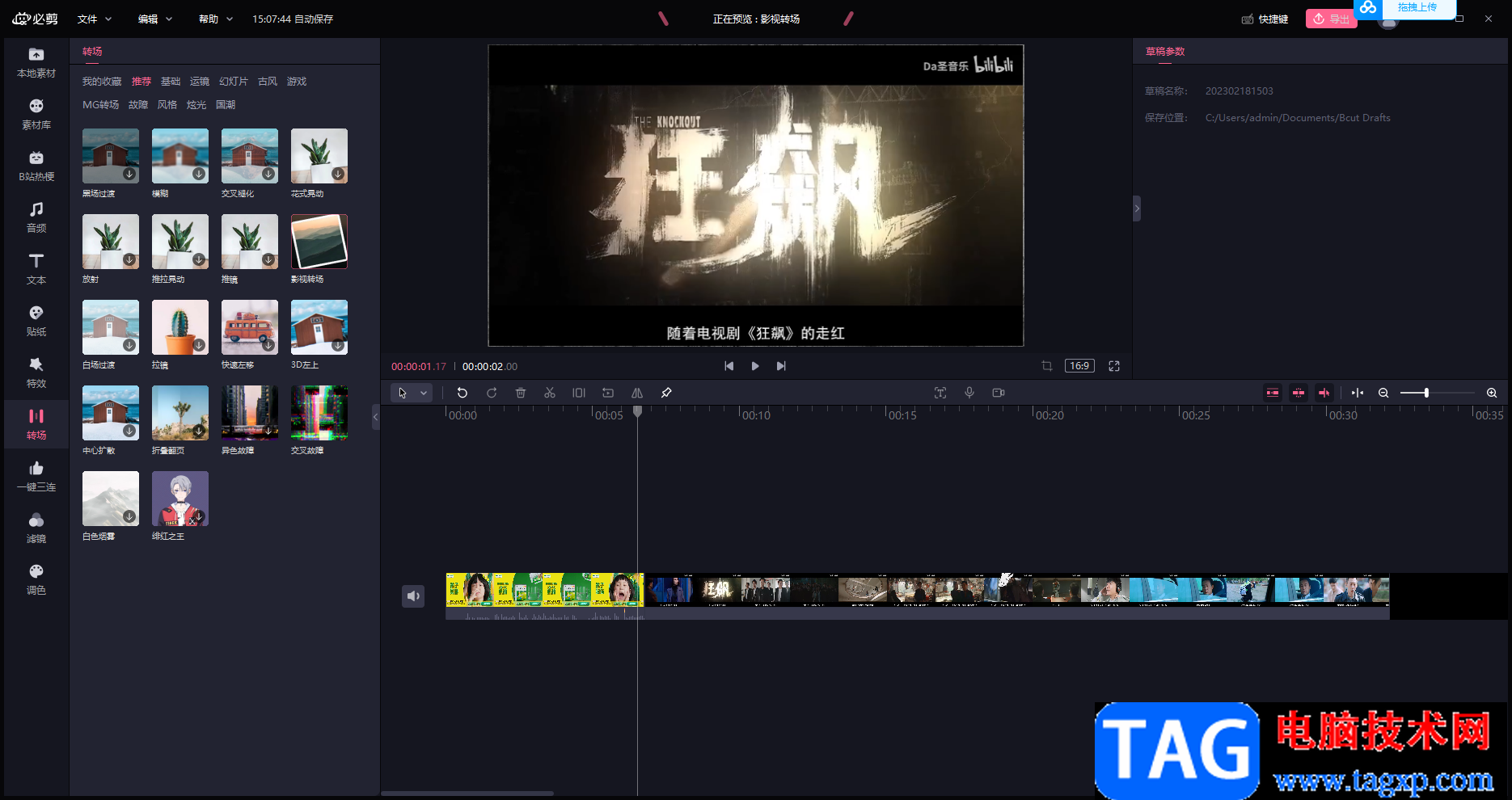Switch to the 基础 transitions category
Screen dimensions: 1512x800
[171, 82]
